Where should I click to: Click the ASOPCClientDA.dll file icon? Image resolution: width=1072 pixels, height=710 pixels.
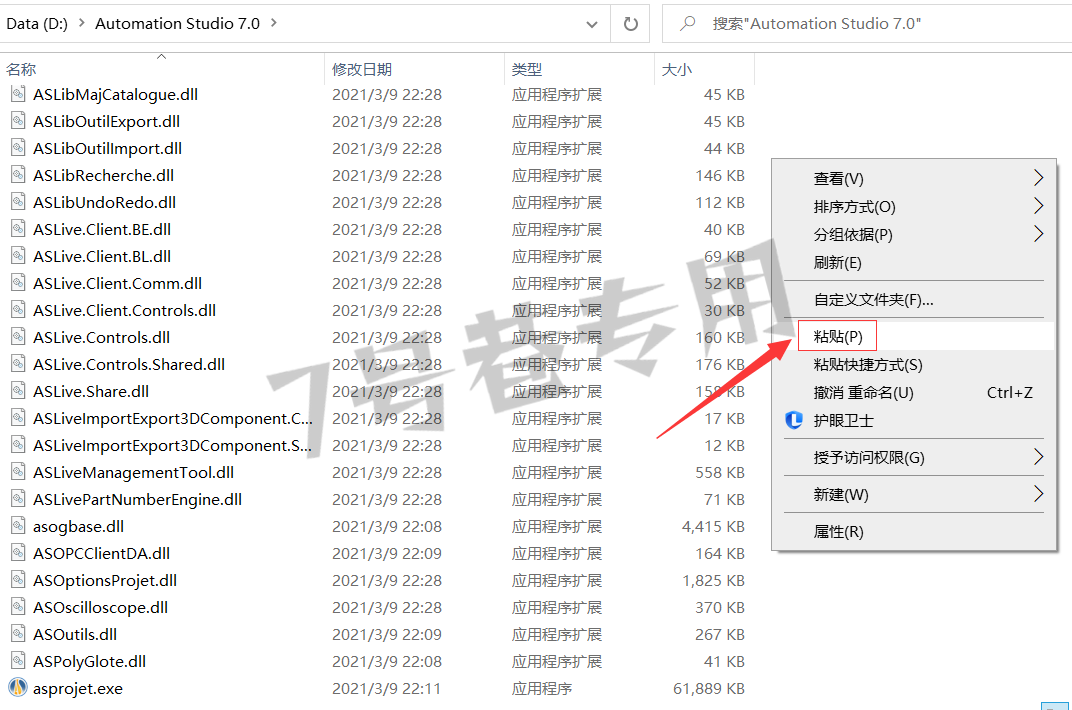(18, 554)
